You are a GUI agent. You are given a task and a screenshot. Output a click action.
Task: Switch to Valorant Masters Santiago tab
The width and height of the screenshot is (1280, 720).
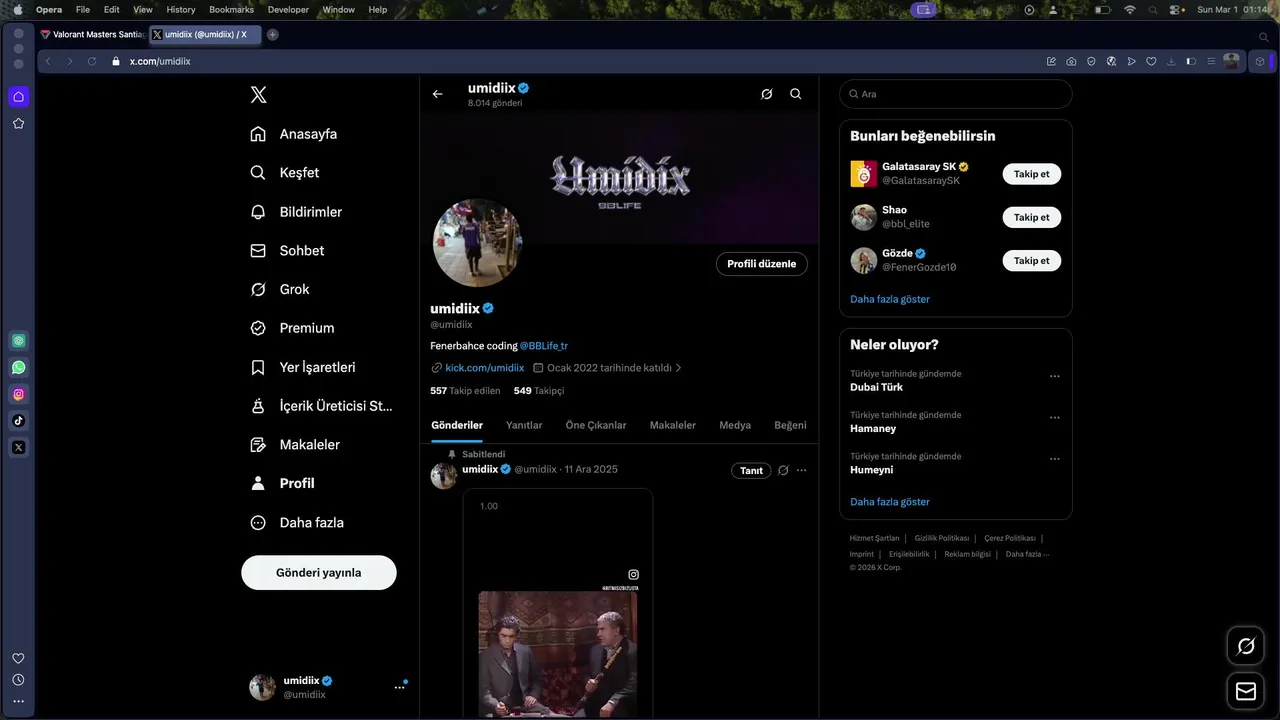93,34
